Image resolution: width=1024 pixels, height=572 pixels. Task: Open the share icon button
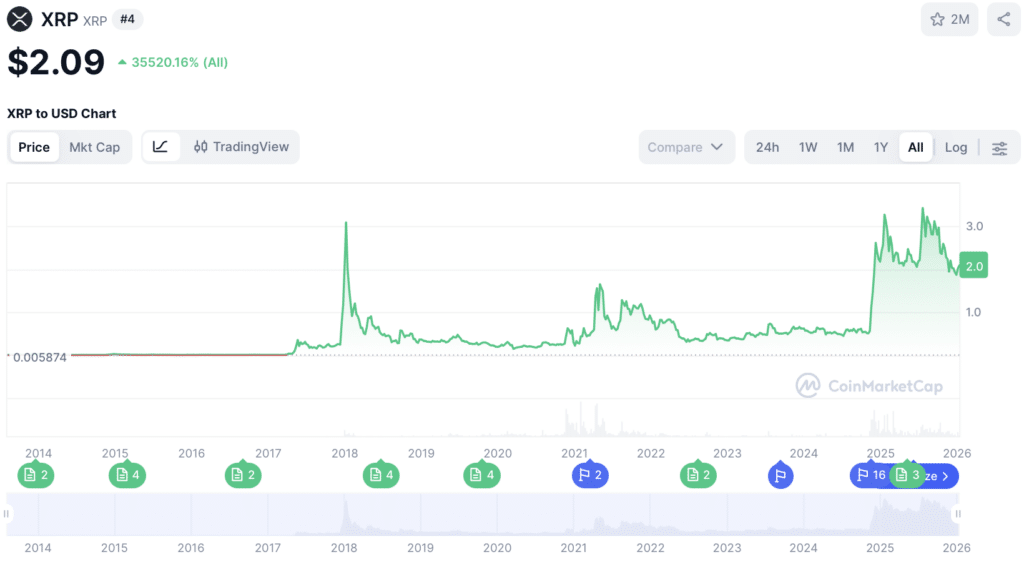coord(1004,20)
